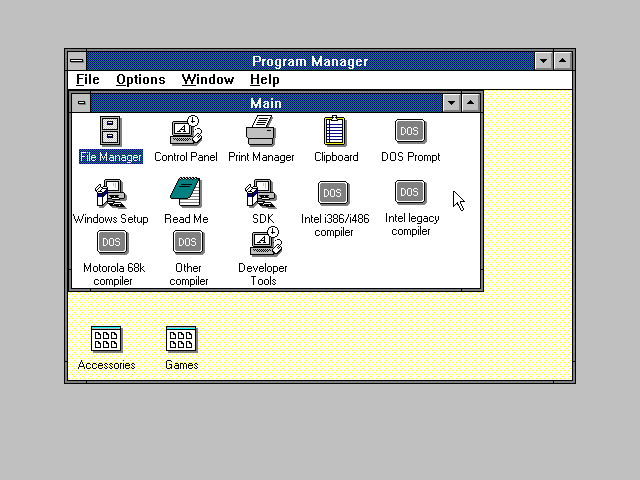Select the DOS Prompt icon
Screen dimensions: 640x480
tap(410, 131)
